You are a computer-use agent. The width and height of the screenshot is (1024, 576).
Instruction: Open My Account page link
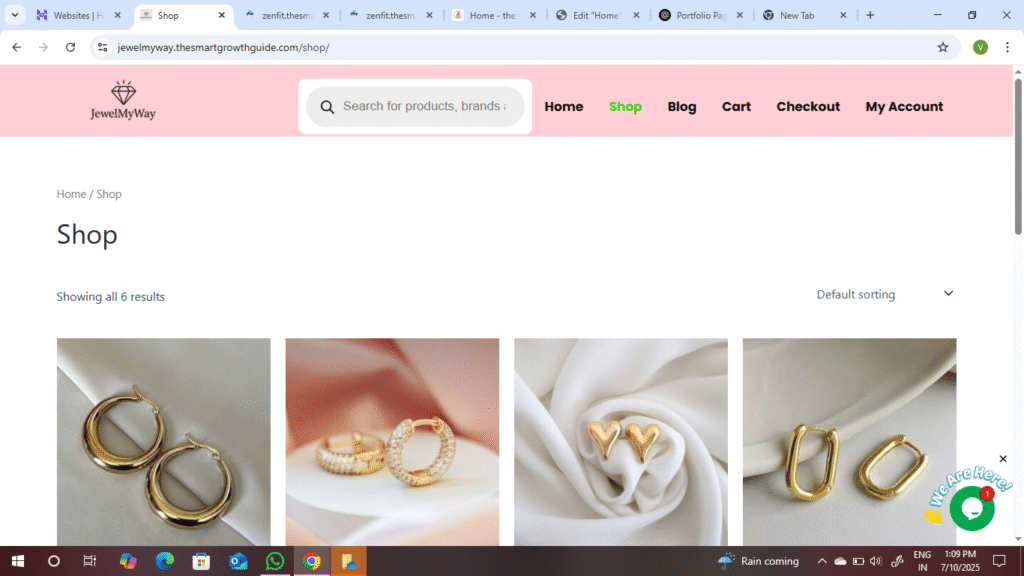(x=904, y=107)
